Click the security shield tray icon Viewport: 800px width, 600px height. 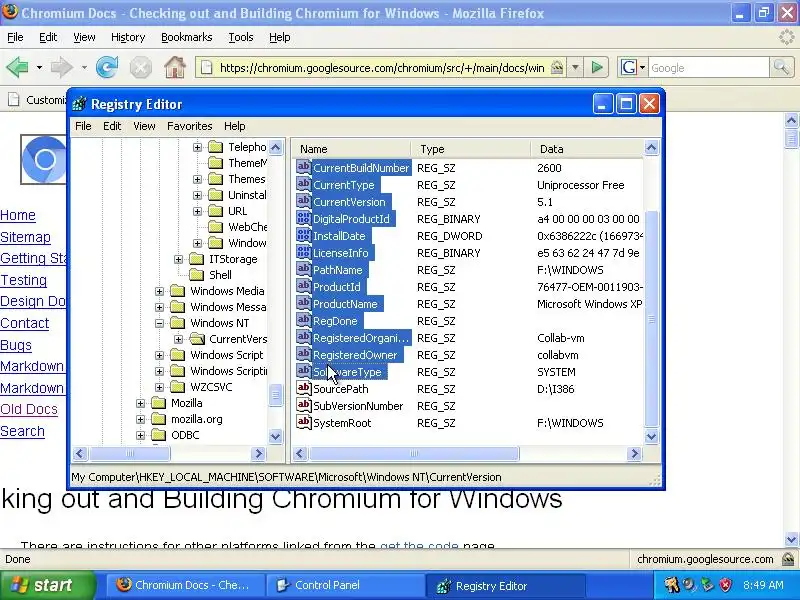click(x=725, y=585)
